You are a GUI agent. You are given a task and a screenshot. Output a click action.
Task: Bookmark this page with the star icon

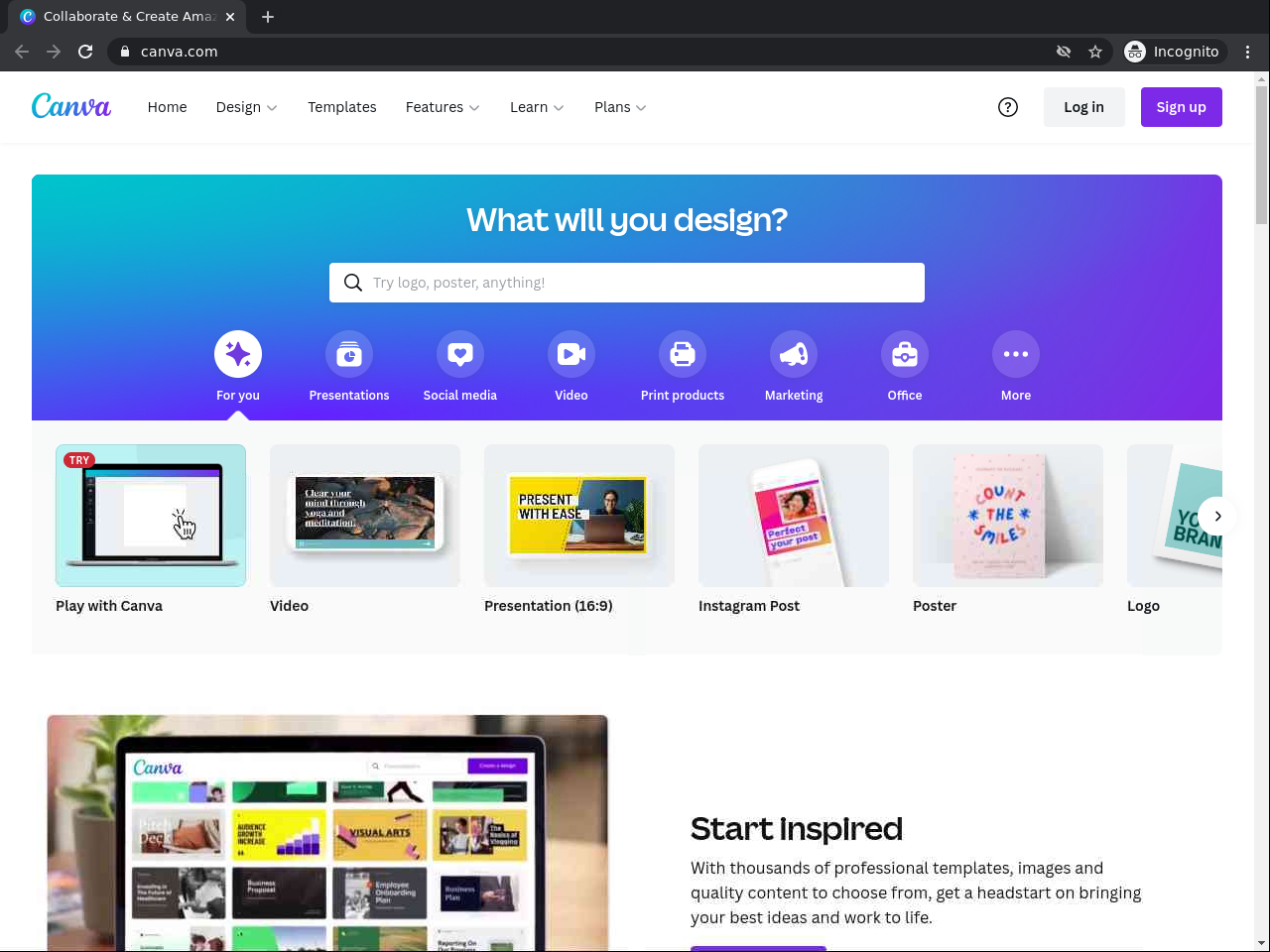(1095, 52)
